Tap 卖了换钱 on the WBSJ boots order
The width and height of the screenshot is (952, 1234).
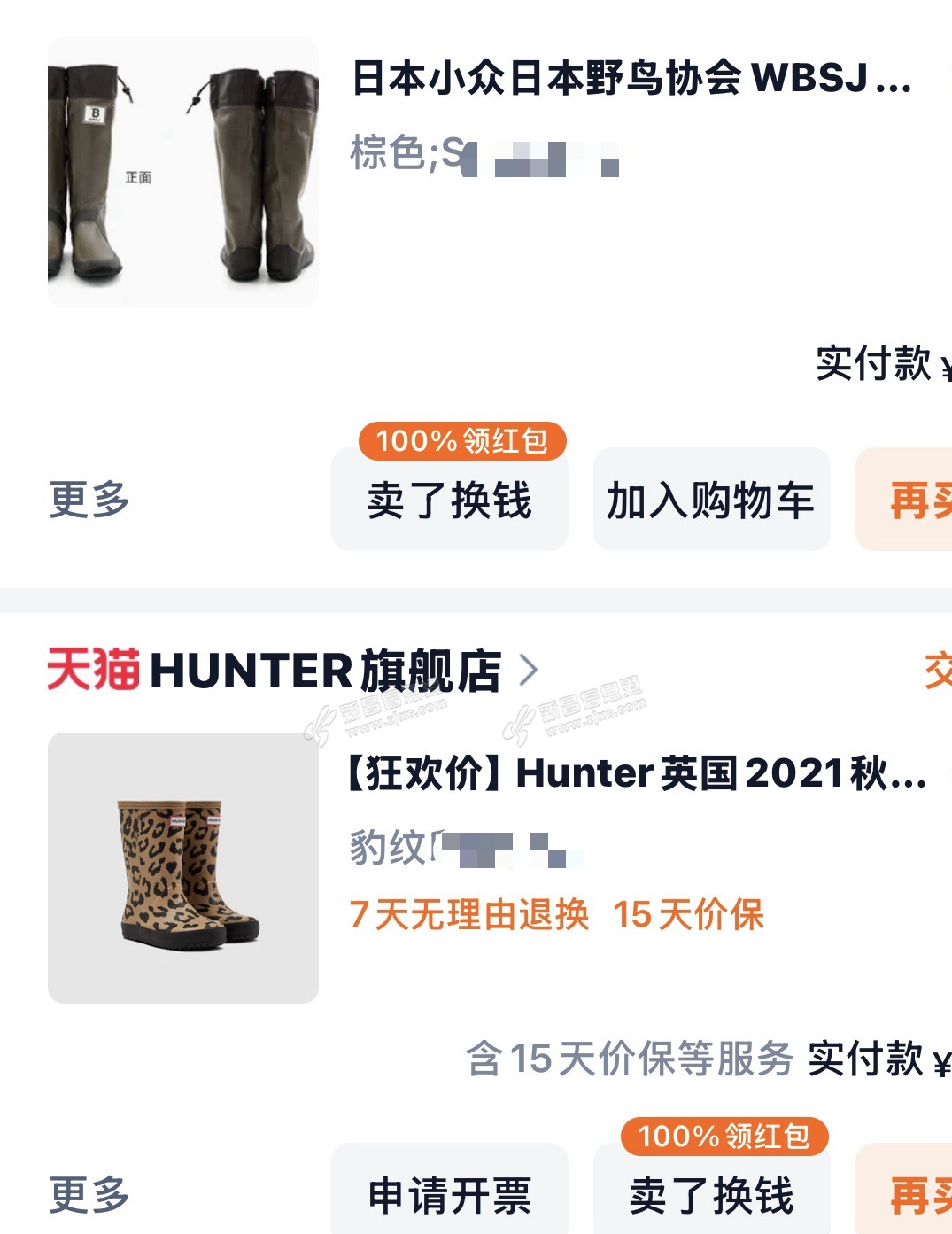450,500
